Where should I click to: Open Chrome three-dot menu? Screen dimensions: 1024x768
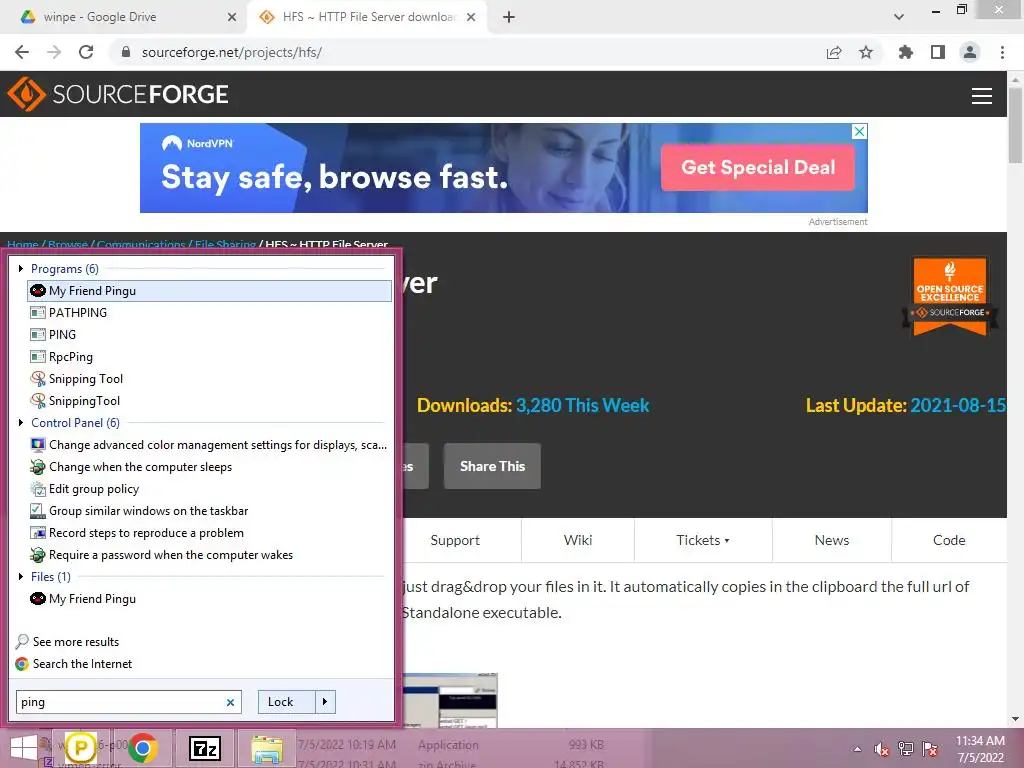coord(1002,52)
